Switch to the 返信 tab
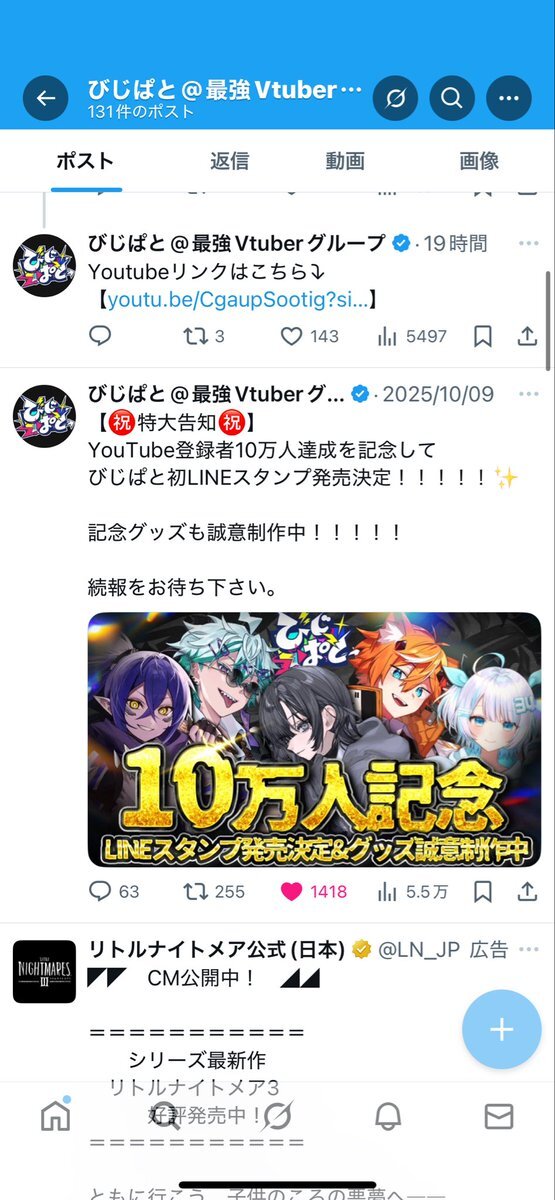This screenshot has height=1200, width=555. [229, 161]
